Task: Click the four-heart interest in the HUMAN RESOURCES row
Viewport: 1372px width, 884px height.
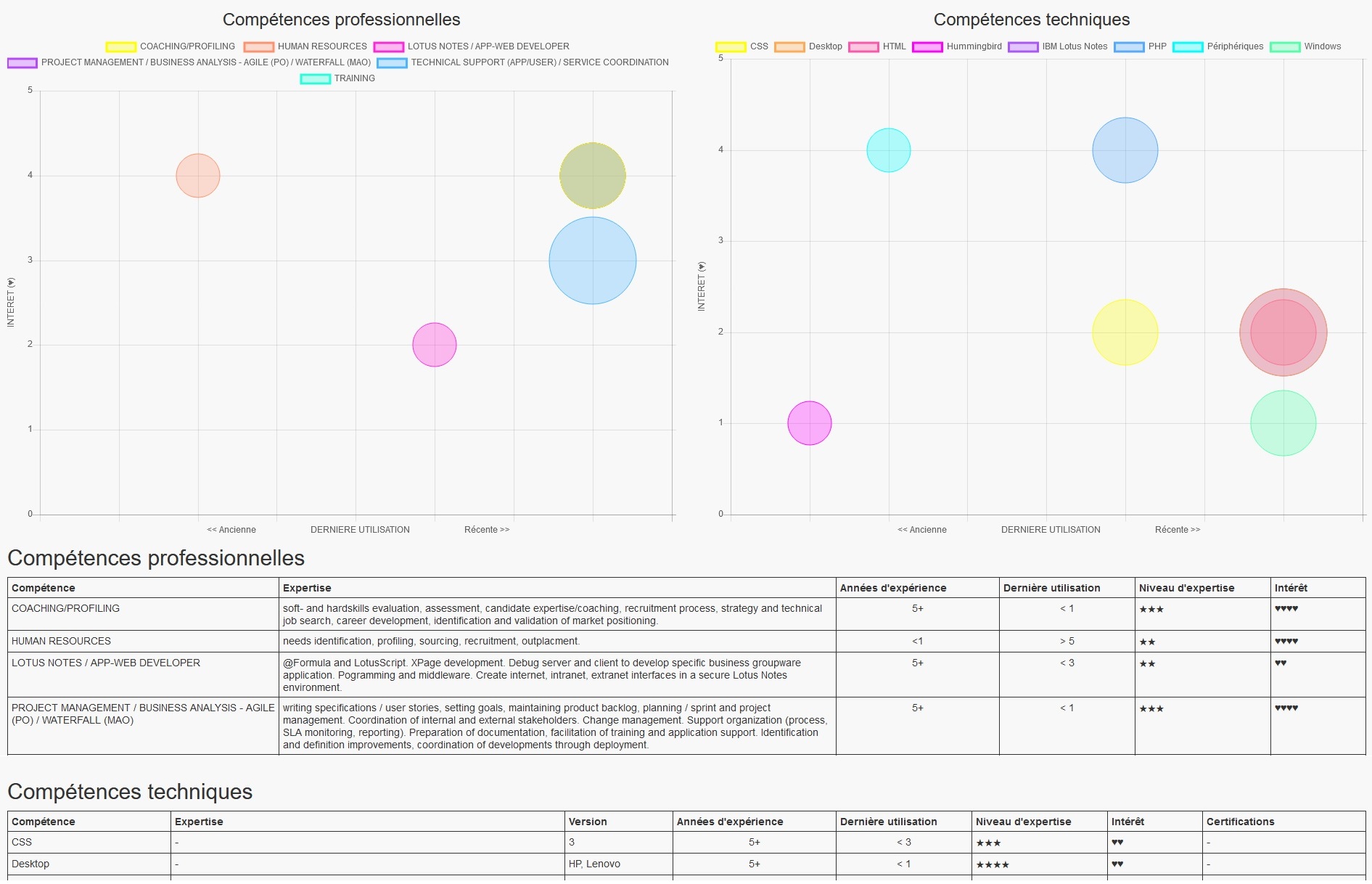Action: point(1286,642)
